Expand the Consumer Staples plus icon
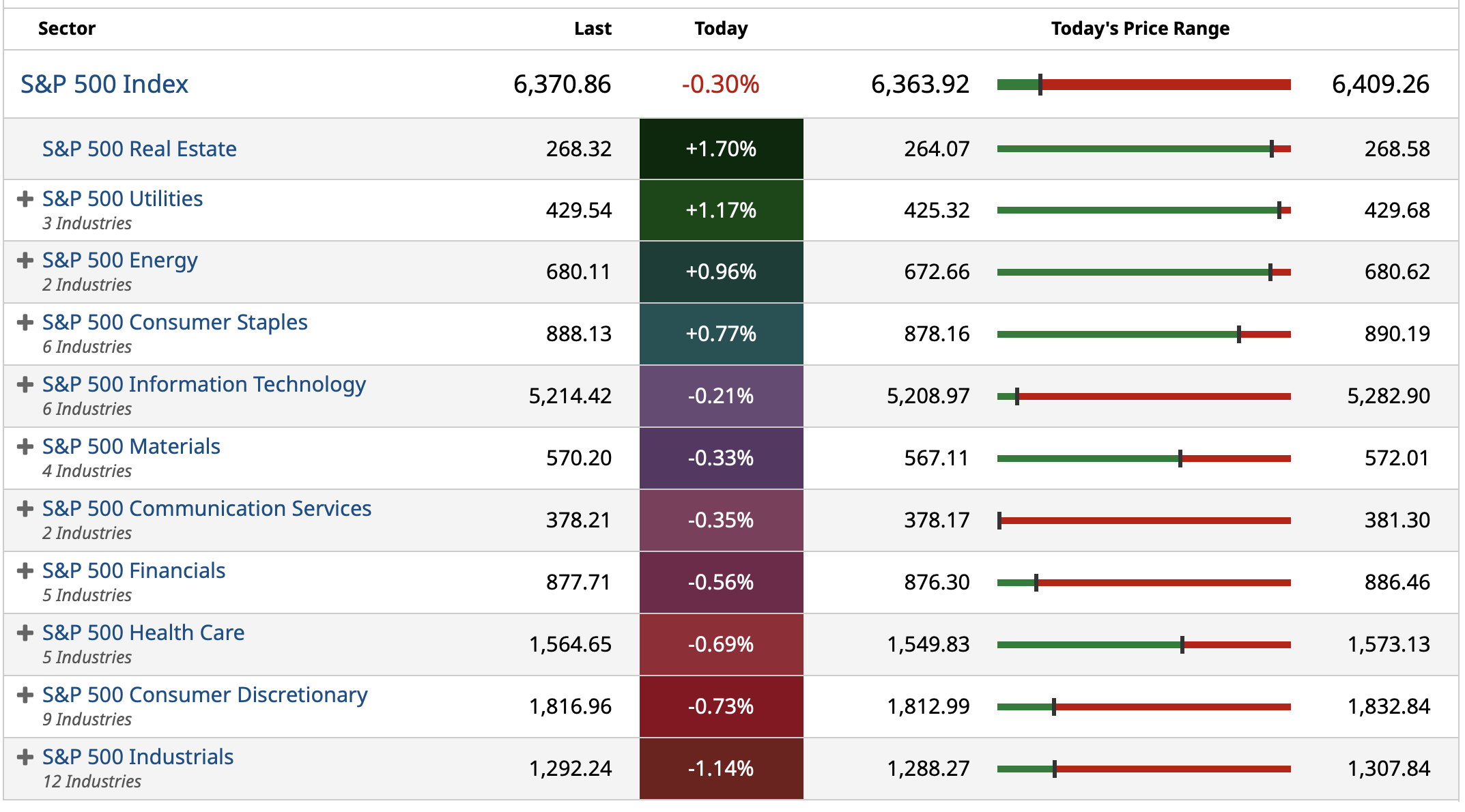The height and width of the screenshot is (812, 1465). (x=25, y=323)
